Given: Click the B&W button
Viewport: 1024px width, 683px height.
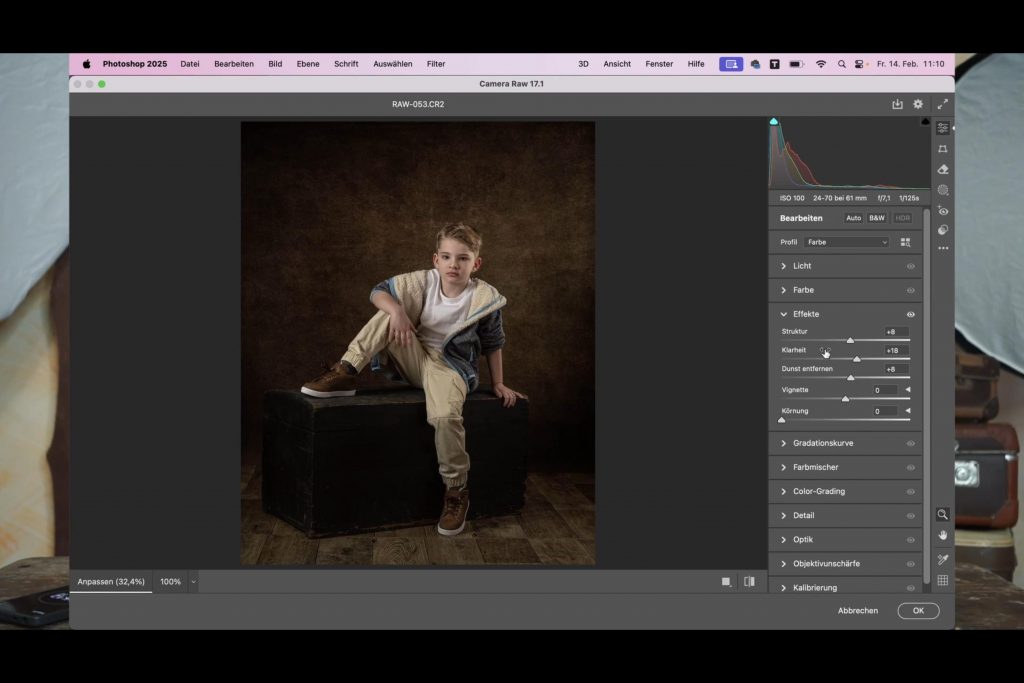Looking at the screenshot, I should [876, 218].
